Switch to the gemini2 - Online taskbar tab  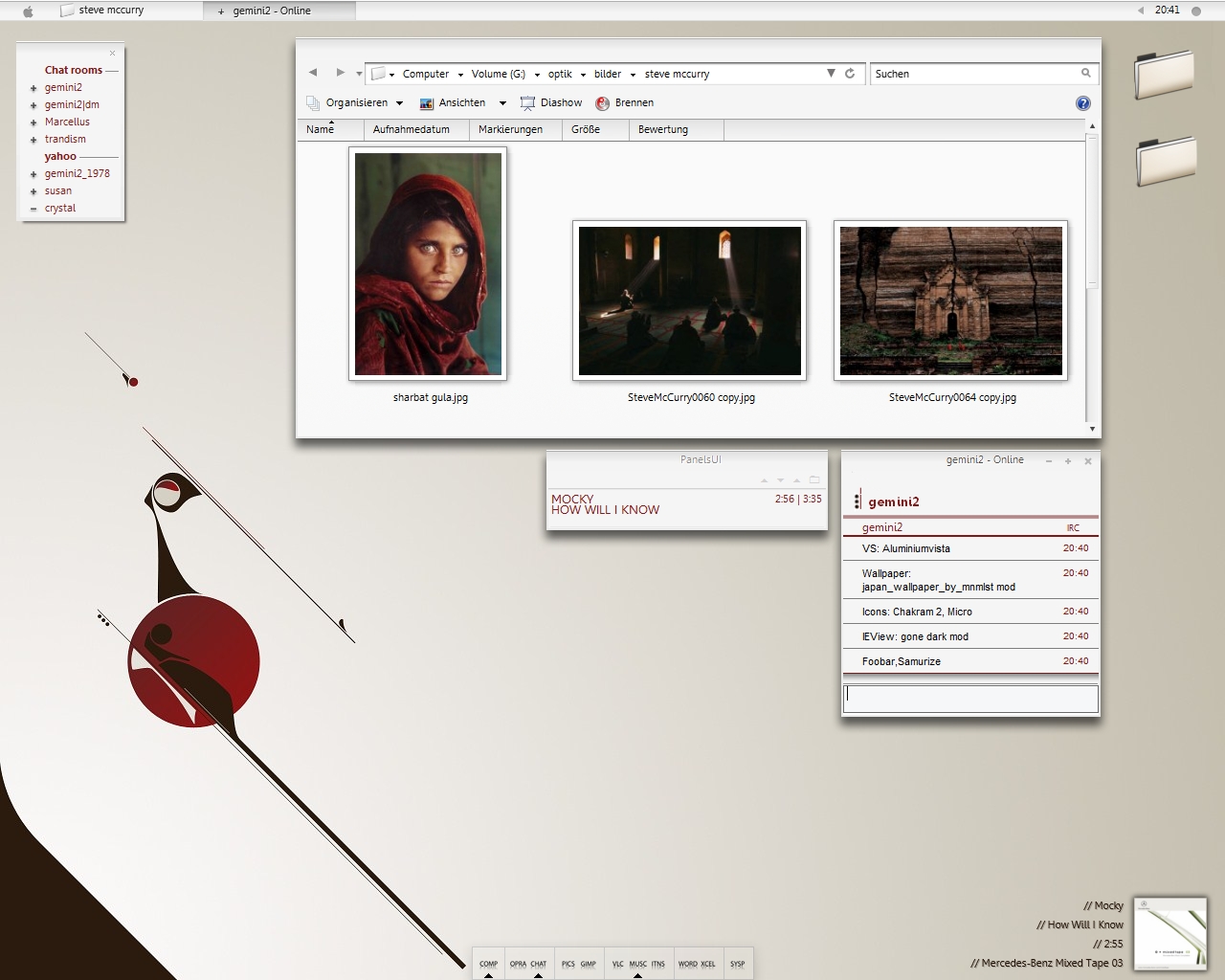(x=279, y=11)
